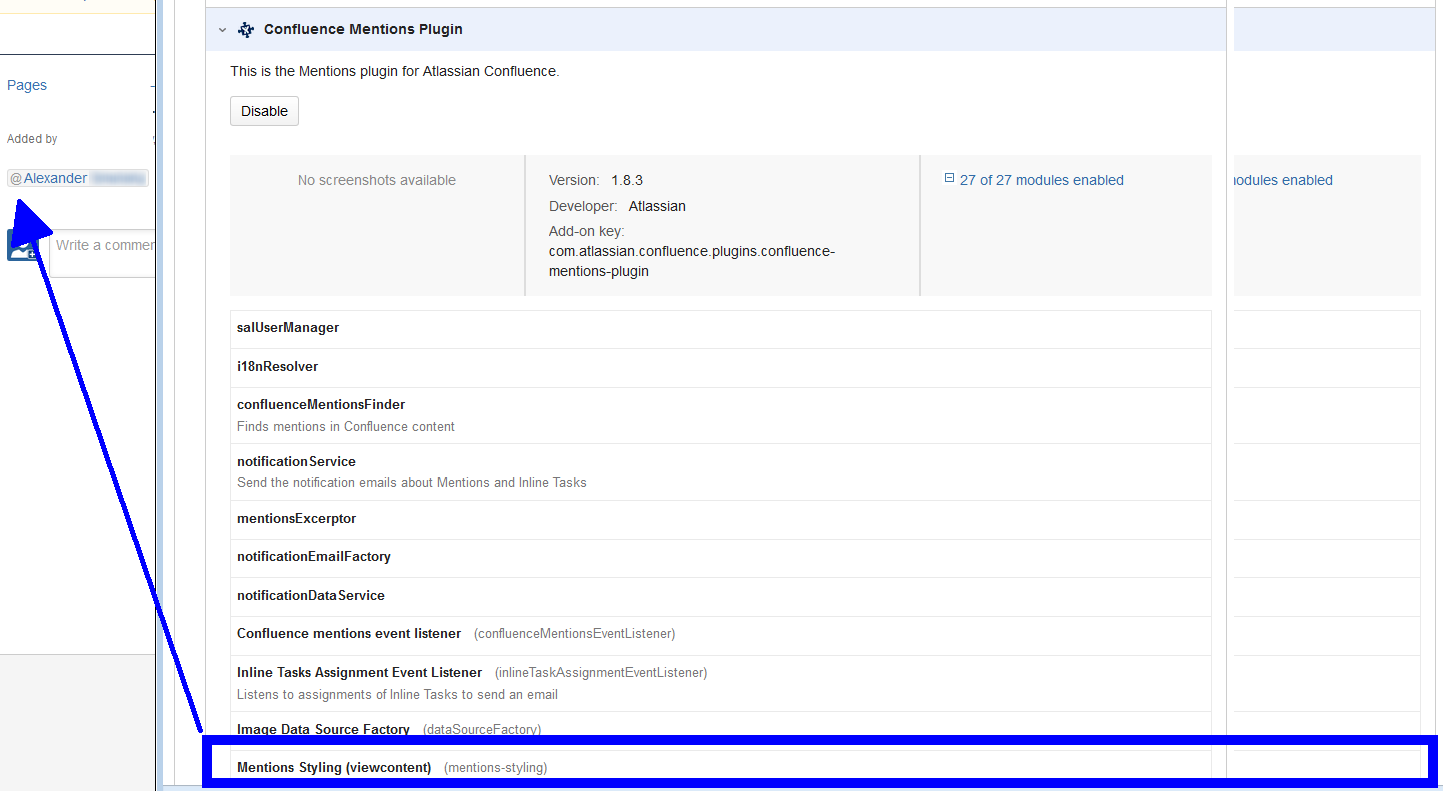
Task: Select the notificationDataService module row
Action: click(720, 597)
